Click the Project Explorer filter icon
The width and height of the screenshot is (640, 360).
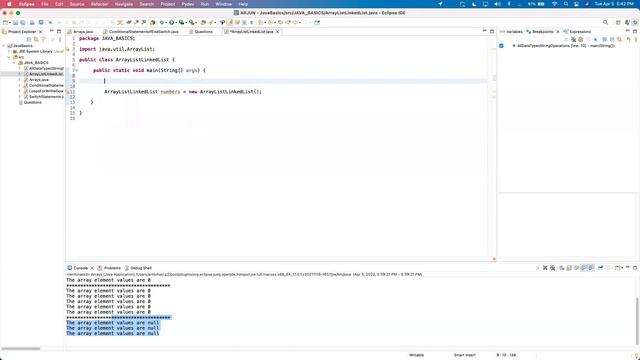pos(43,39)
